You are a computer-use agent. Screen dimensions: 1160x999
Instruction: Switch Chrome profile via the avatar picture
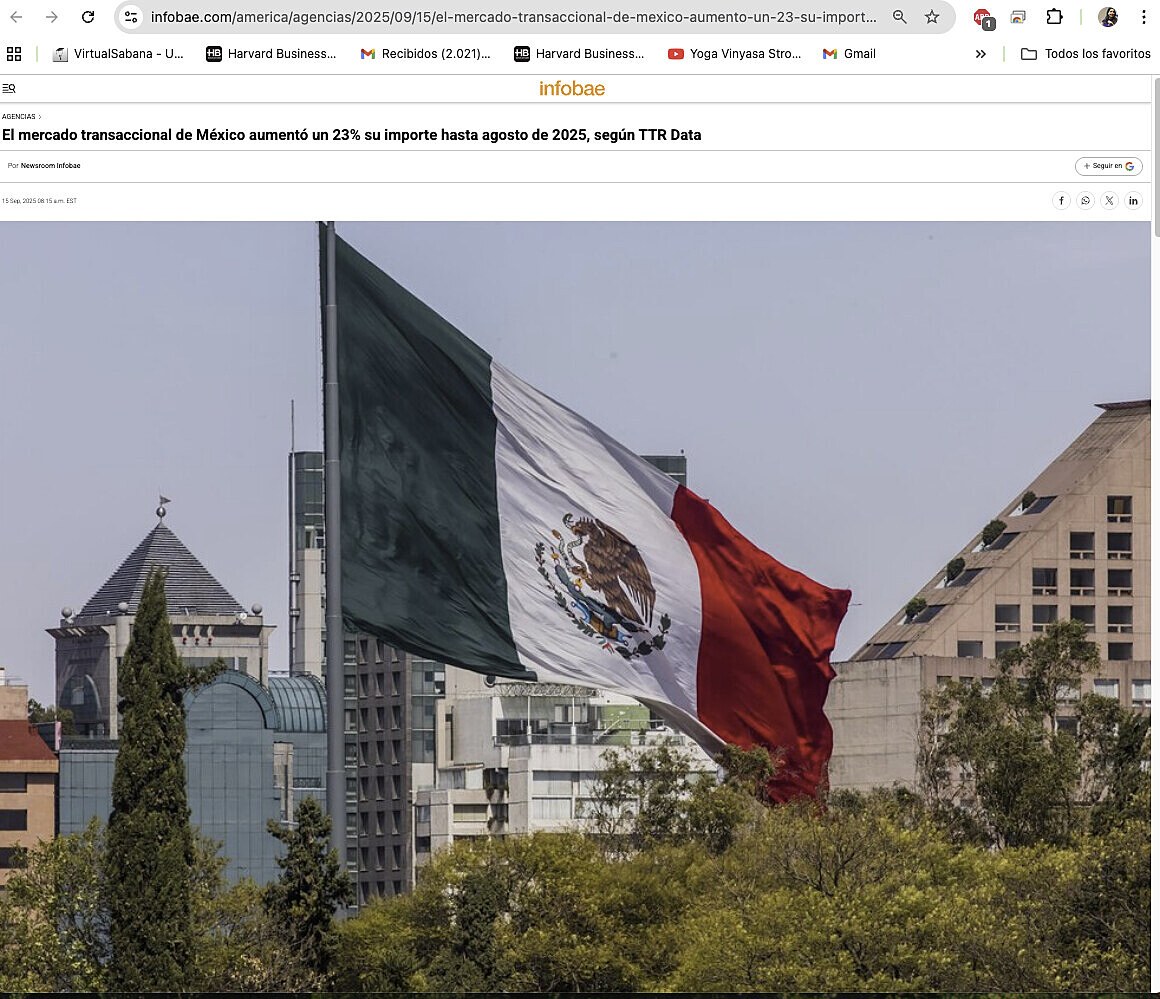[1106, 17]
